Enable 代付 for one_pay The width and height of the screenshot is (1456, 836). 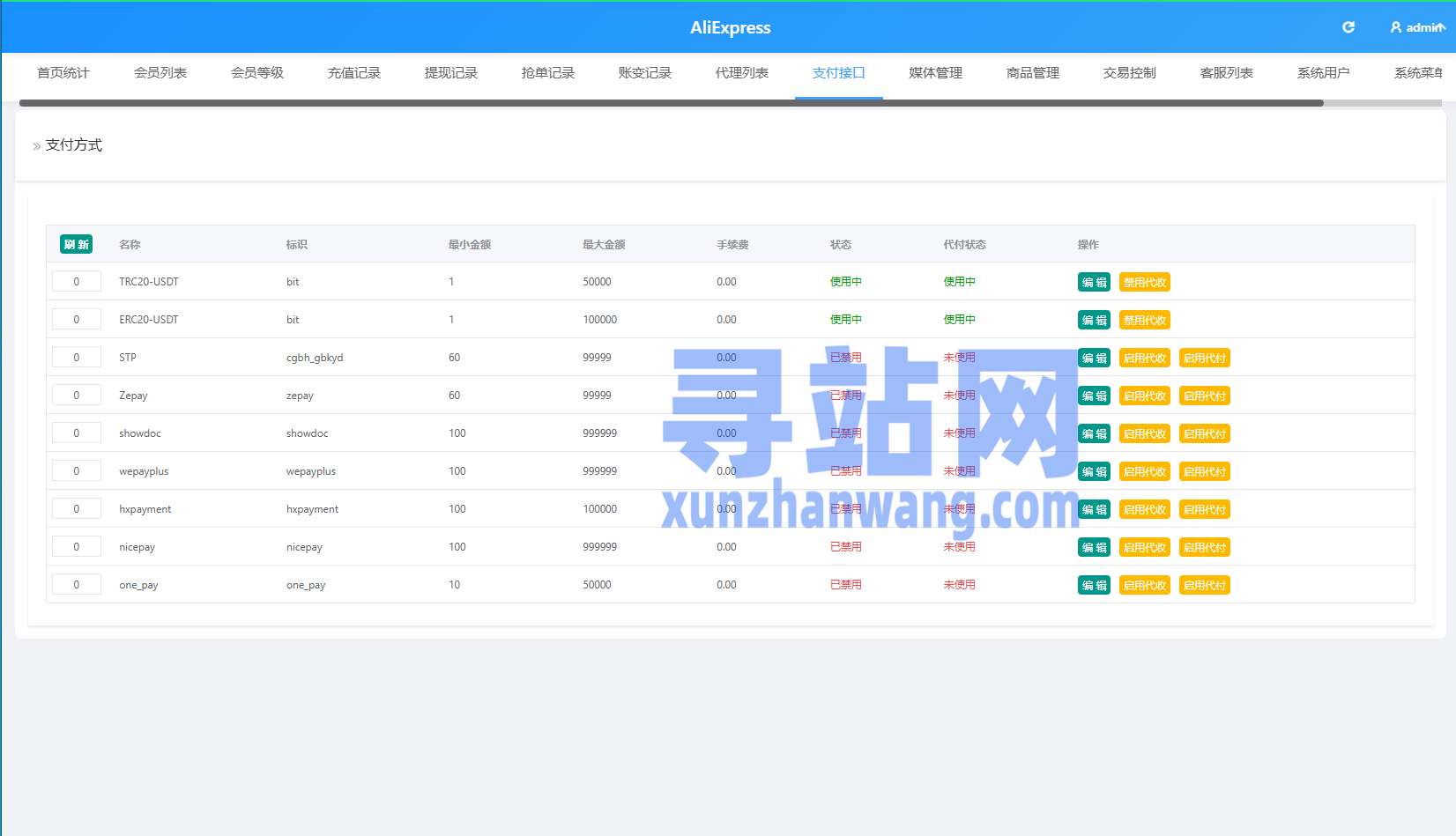click(1205, 585)
